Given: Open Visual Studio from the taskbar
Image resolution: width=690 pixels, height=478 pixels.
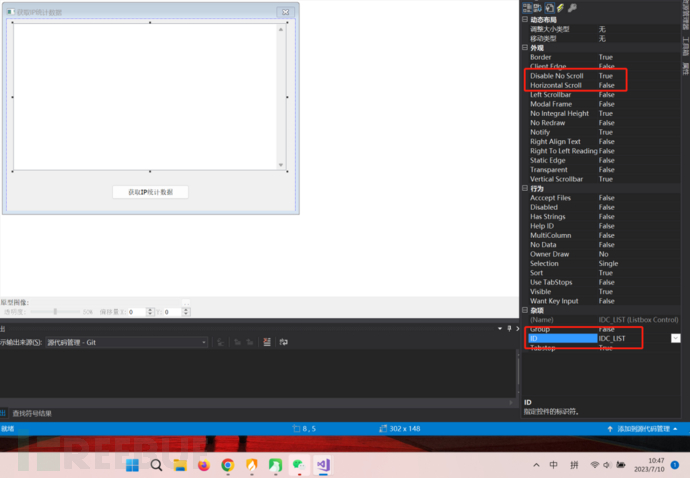Looking at the screenshot, I should tap(323, 465).
